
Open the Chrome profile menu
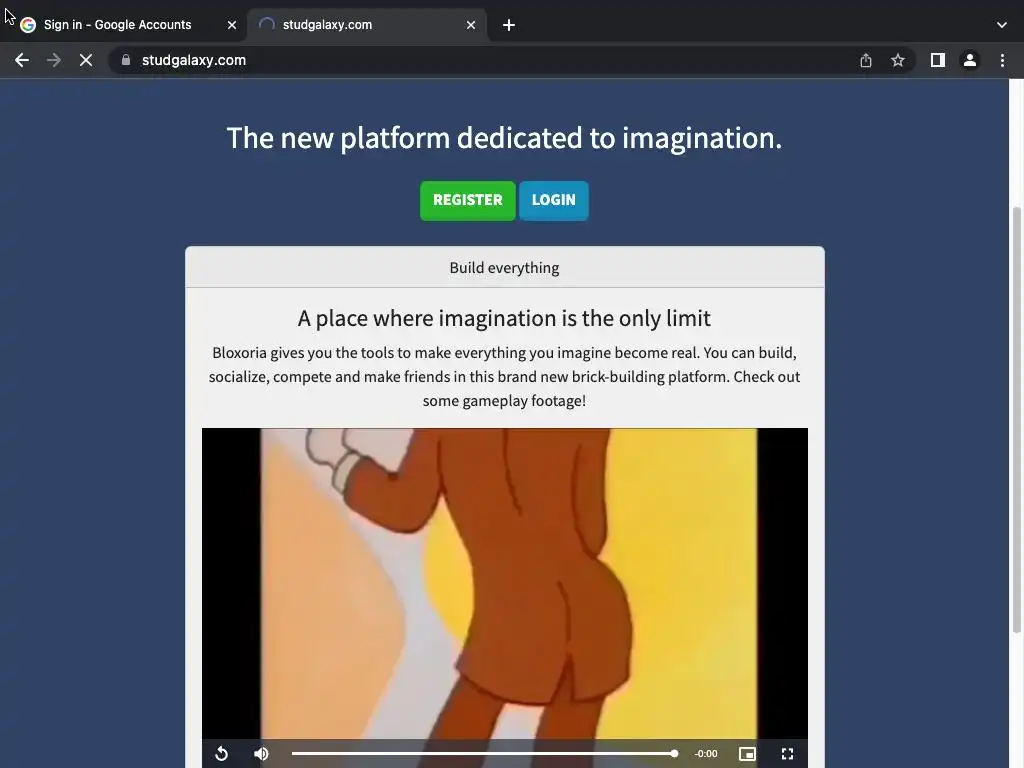pos(970,60)
